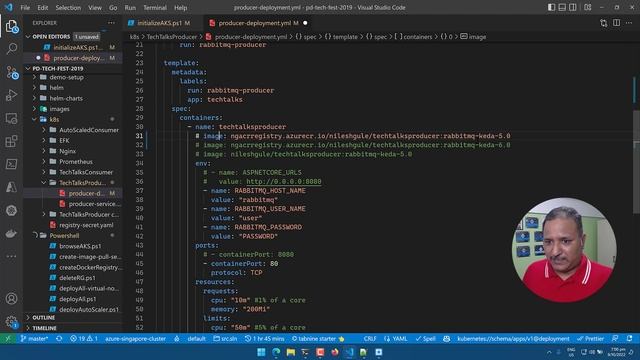Viewport: 640px width, 360px height.
Task: Open editor more actions menu
Action: (629, 23)
